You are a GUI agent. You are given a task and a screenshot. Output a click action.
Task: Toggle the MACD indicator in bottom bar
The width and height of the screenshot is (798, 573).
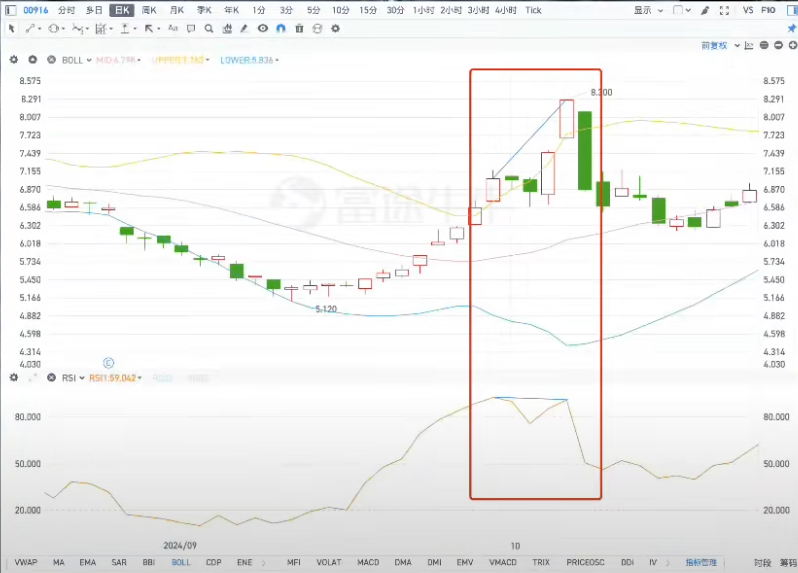pos(367,562)
